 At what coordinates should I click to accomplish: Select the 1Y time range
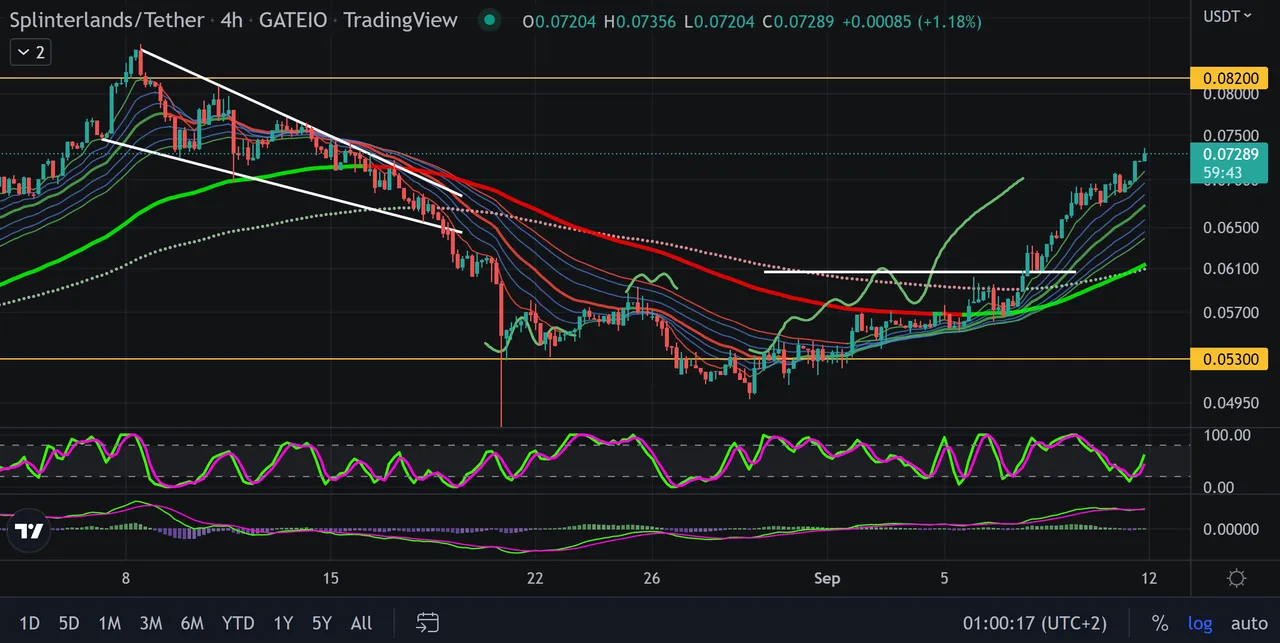coord(283,623)
